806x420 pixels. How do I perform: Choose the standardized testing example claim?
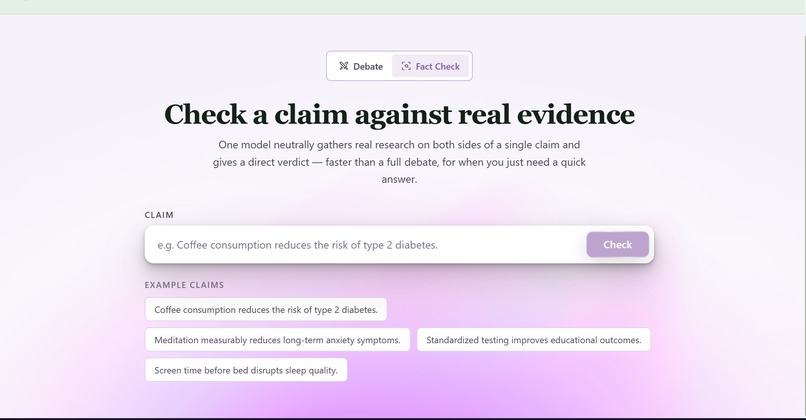tap(534, 340)
